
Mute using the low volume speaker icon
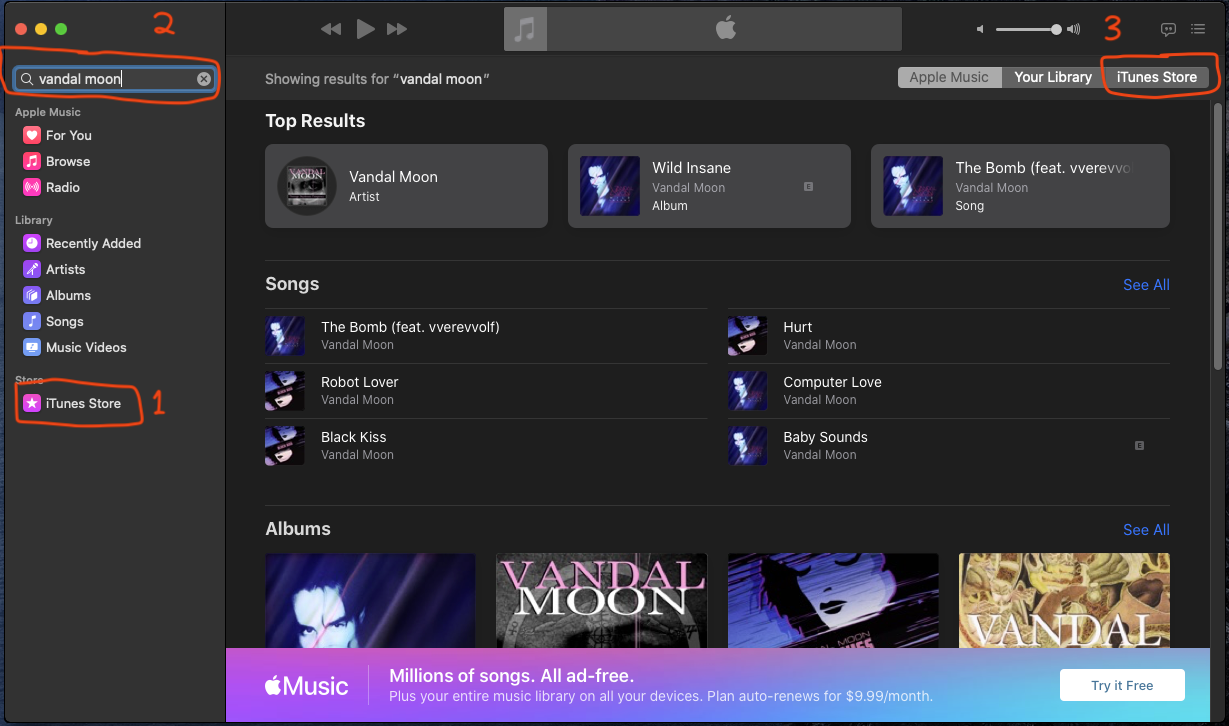(x=981, y=30)
